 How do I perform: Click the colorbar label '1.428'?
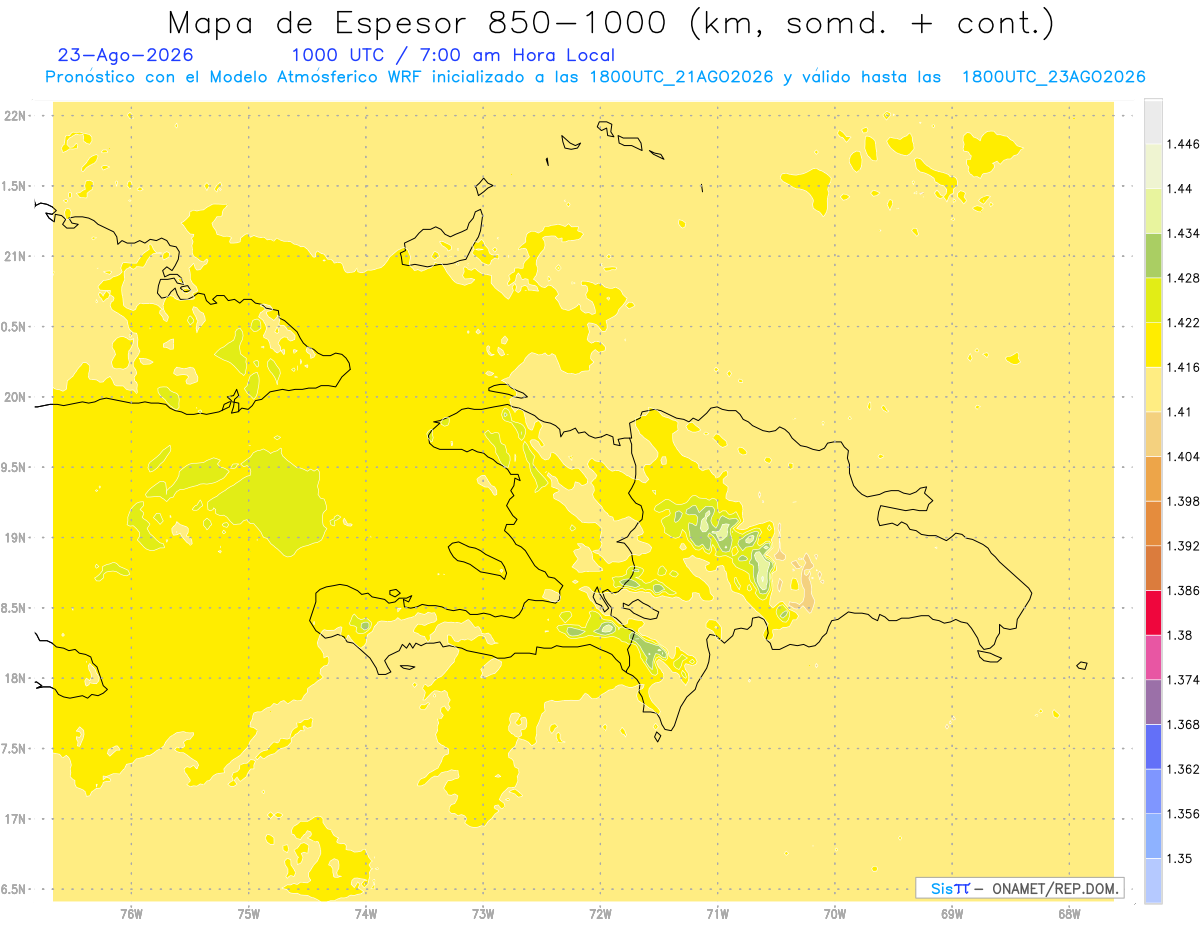(x=1183, y=278)
